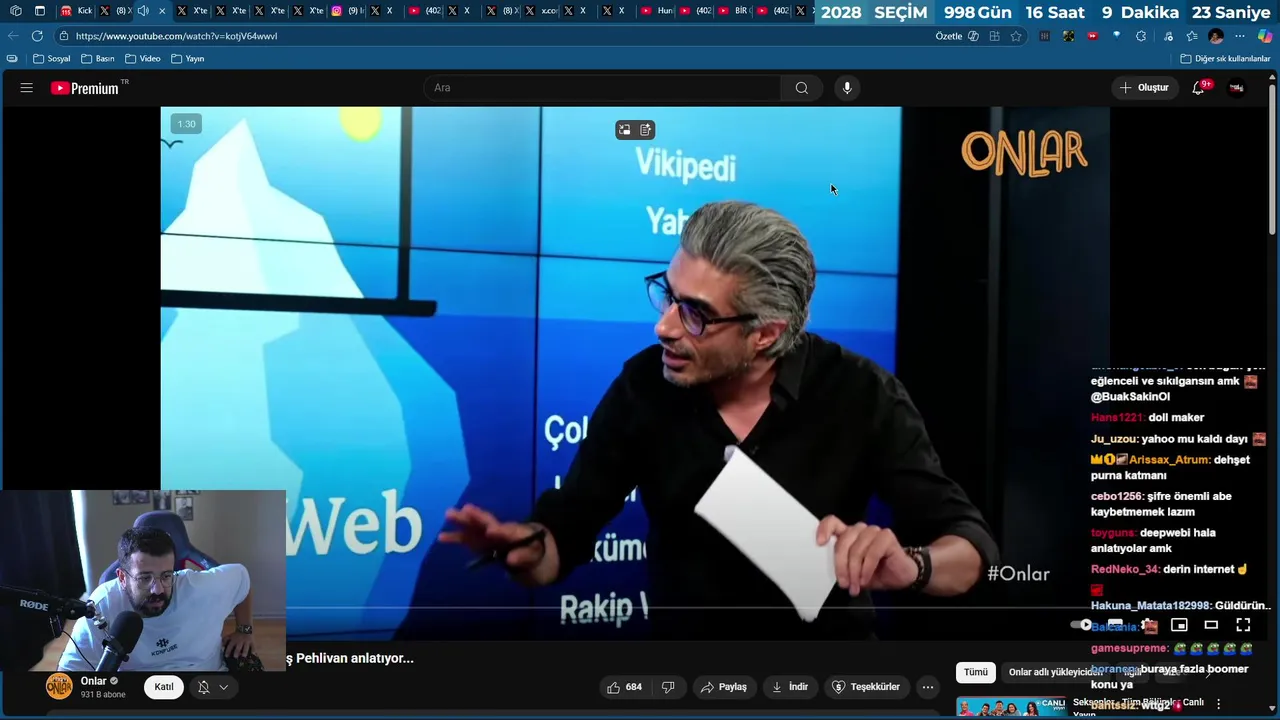The height and width of the screenshot is (720, 1280).
Task: Click the video overlay note icon
Action: click(x=646, y=130)
